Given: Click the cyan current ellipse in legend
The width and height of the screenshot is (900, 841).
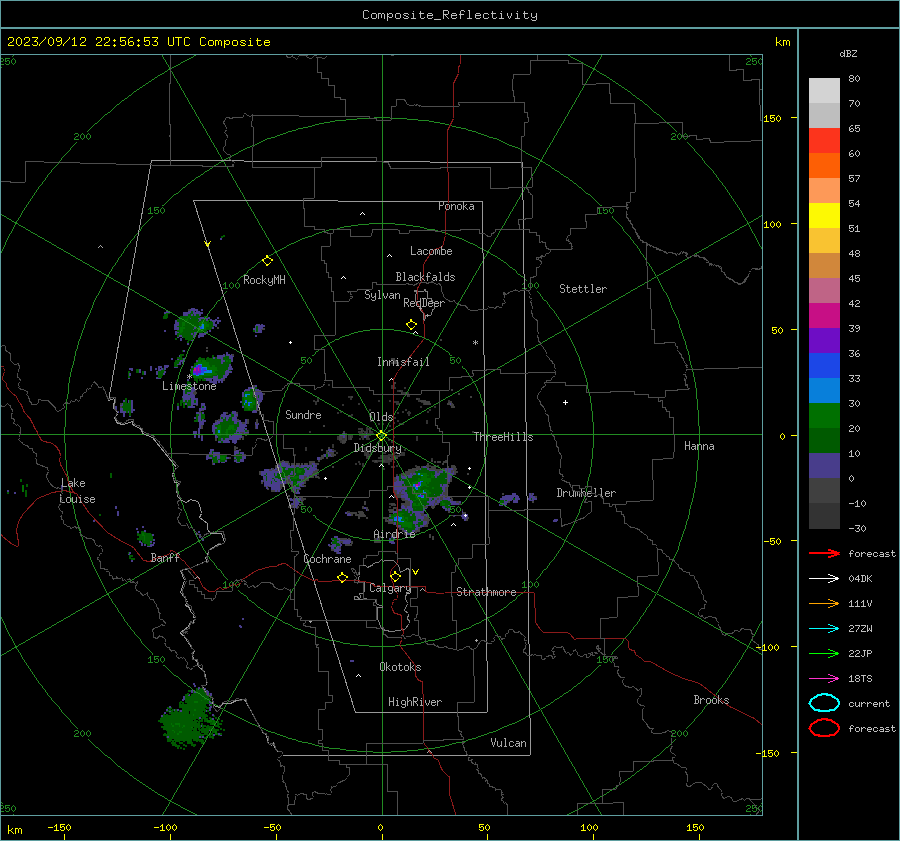Looking at the screenshot, I should click(824, 703).
